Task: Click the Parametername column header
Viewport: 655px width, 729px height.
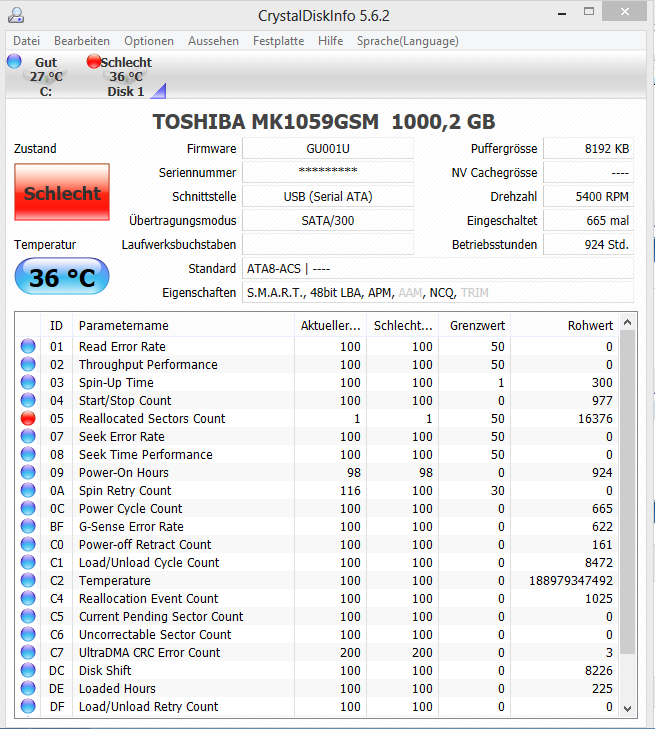Action: [183, 325]
